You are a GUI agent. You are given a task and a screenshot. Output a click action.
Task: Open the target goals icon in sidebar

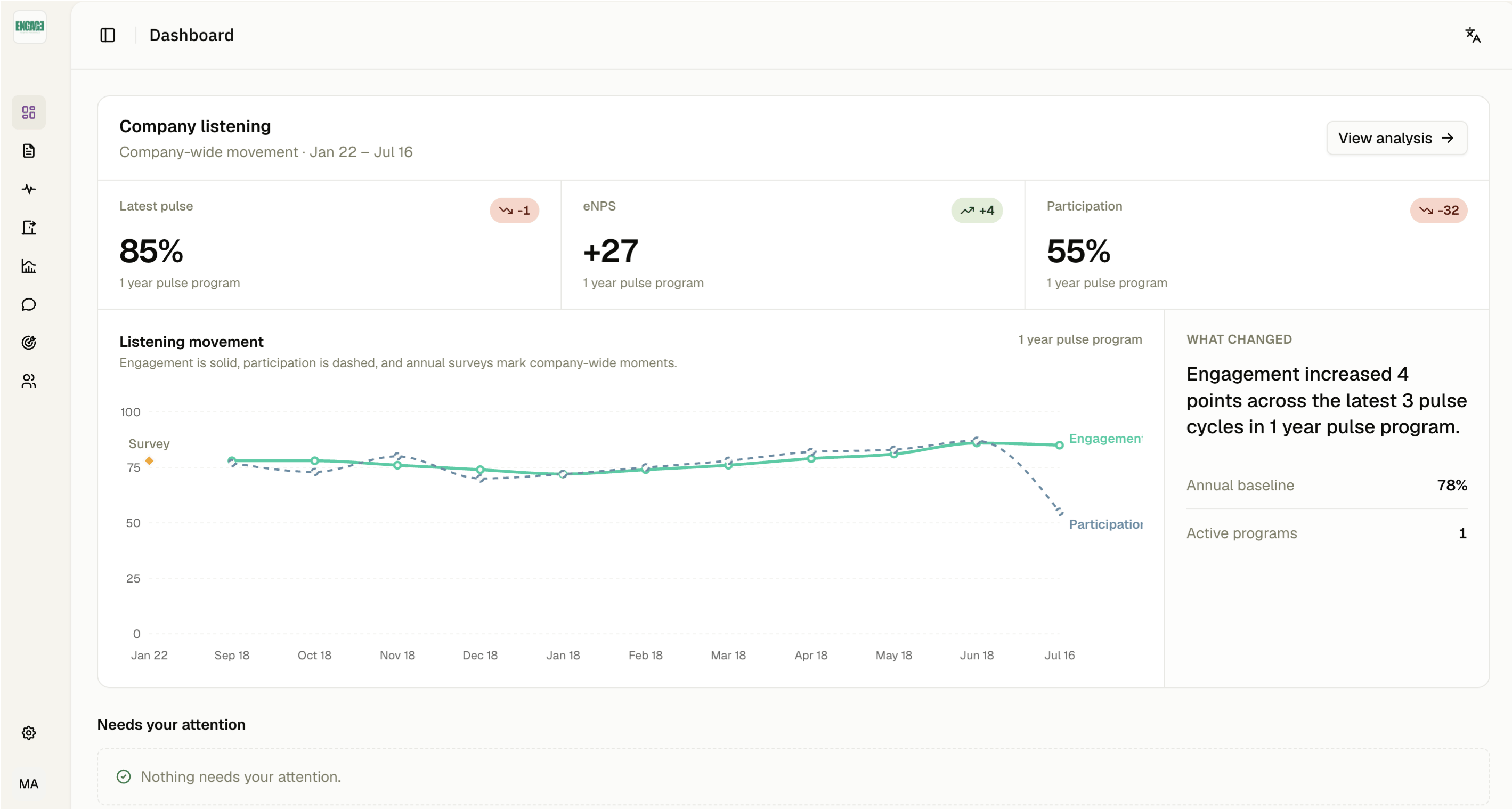point(29,342)
